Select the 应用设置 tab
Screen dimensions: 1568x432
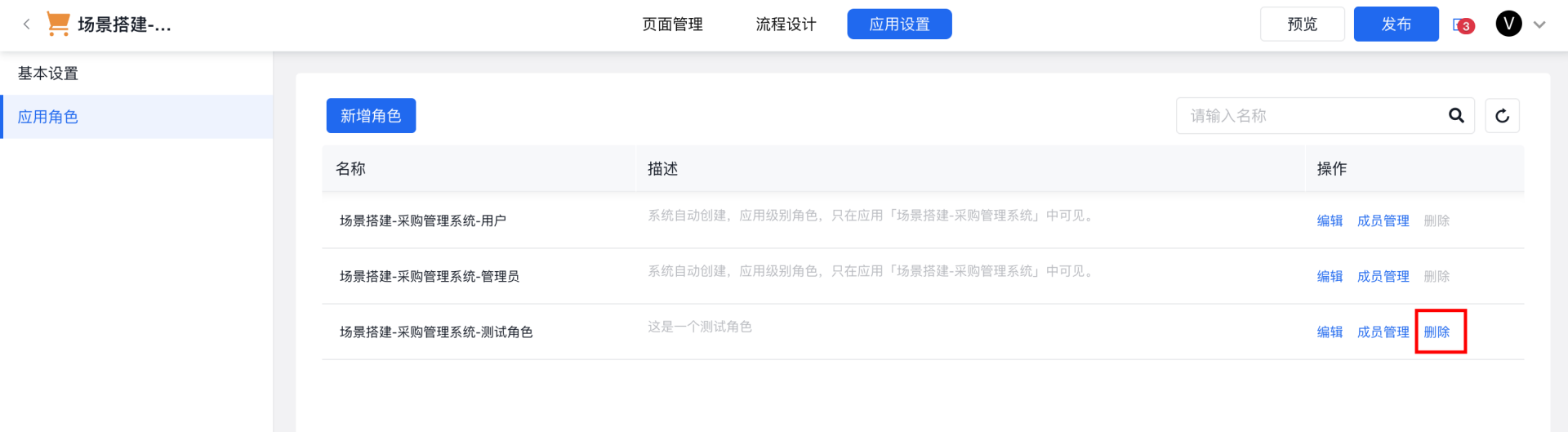pyautogui.click(x=899, y=24)
